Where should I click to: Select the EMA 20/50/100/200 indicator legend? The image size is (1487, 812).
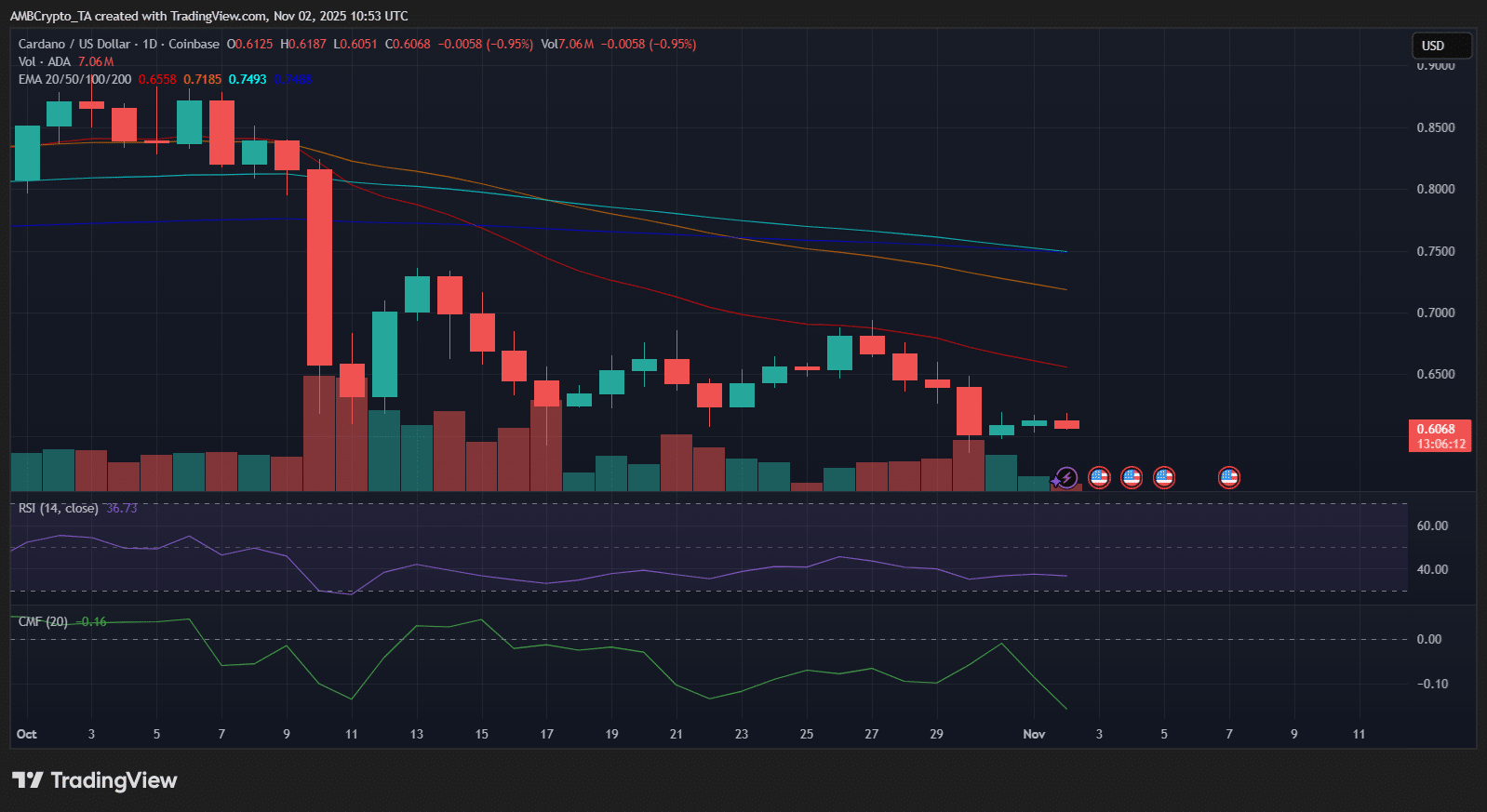pyautogui.click(x=74, y=79)
